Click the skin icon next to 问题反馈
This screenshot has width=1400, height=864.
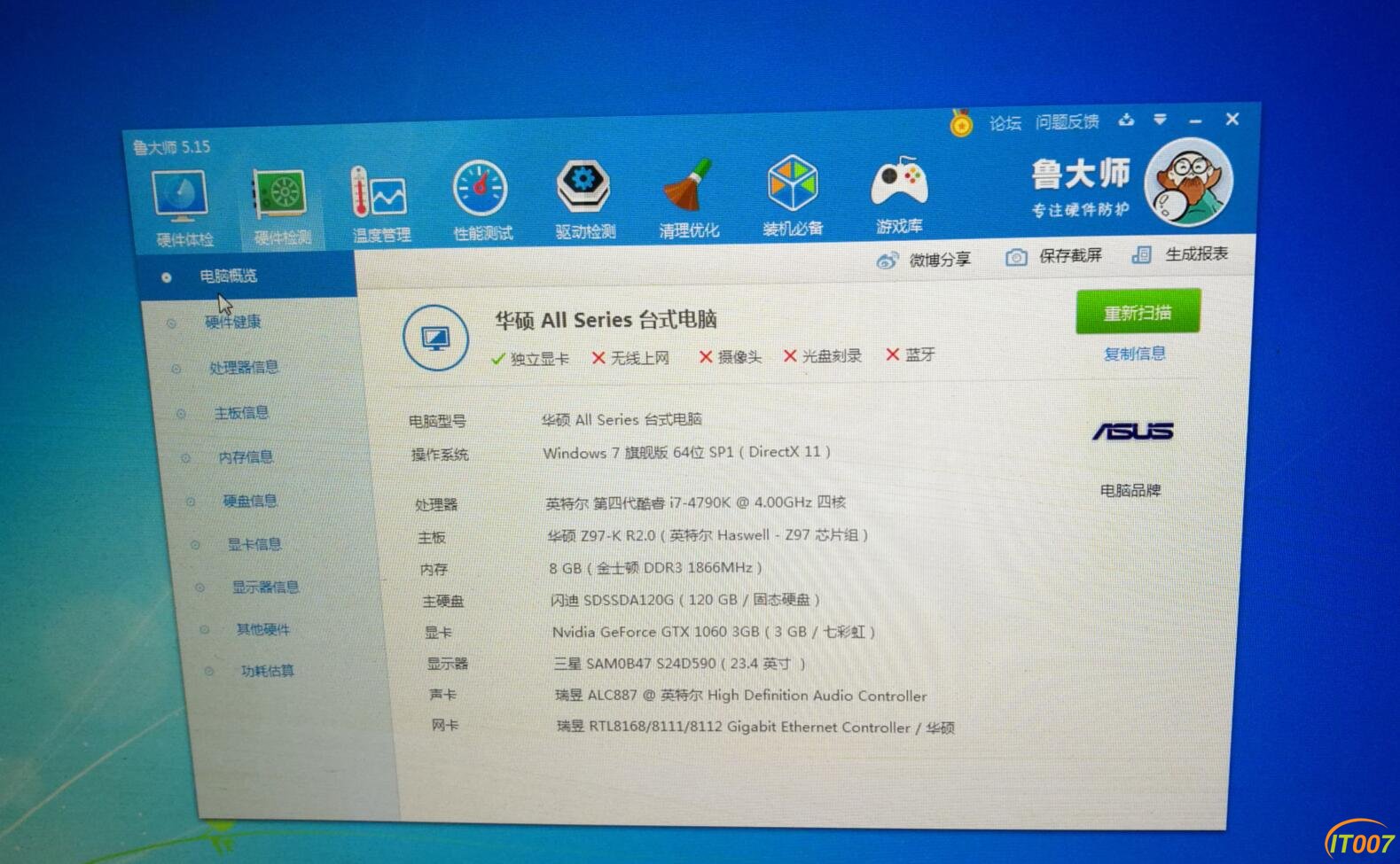[1126, 120]
